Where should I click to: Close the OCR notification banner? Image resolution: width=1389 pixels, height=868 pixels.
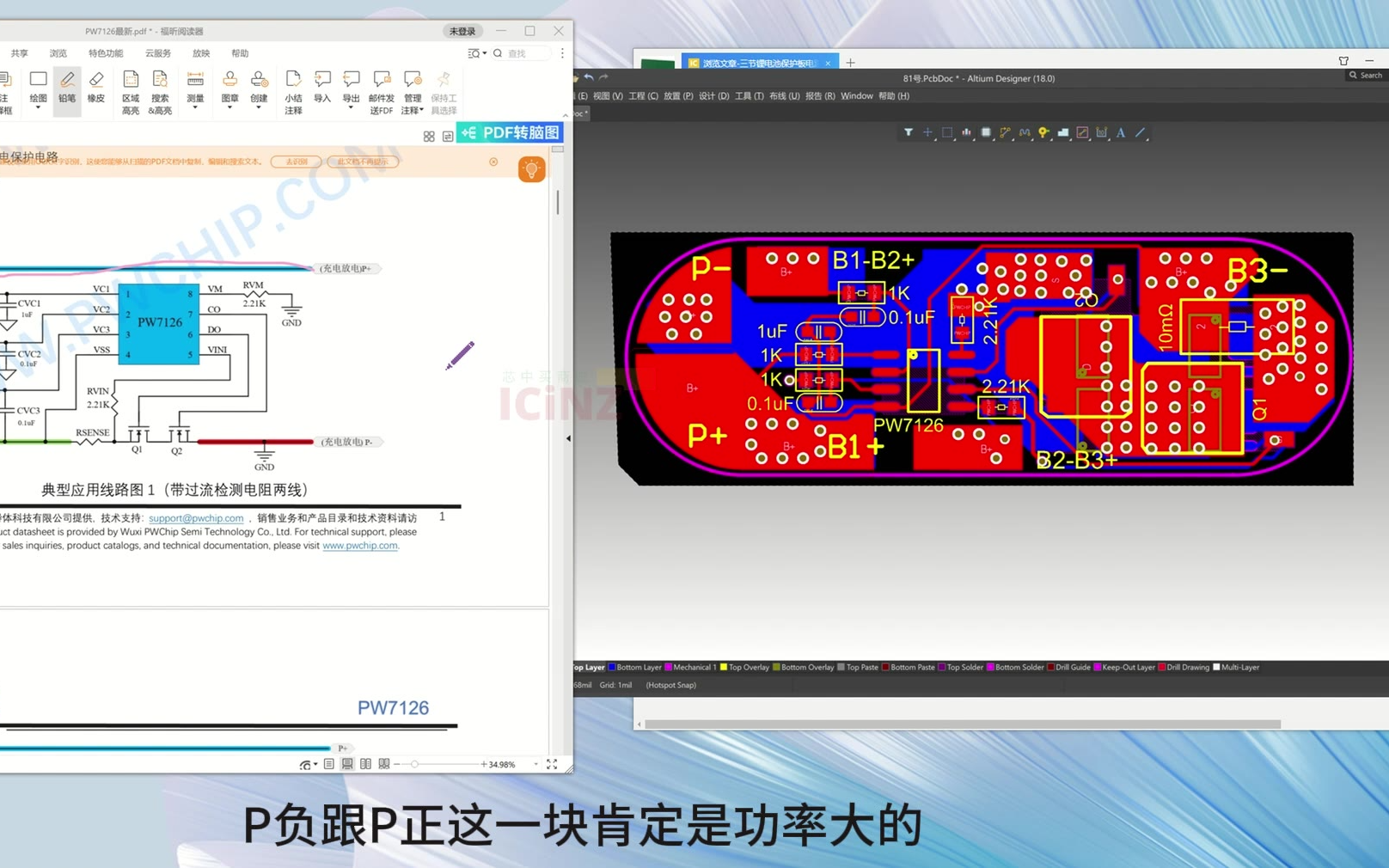(x=493, y=162)
